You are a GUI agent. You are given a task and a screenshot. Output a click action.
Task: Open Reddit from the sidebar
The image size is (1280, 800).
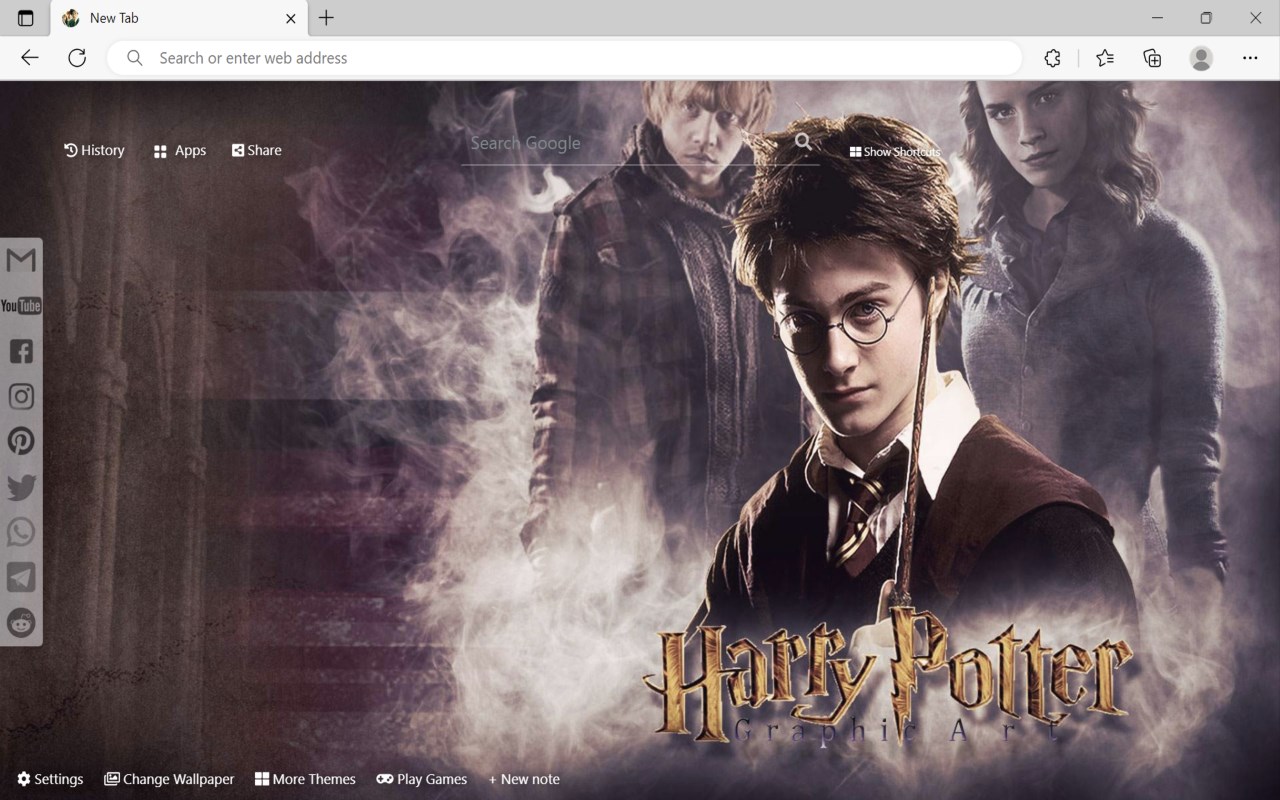[x=21, y=622]
